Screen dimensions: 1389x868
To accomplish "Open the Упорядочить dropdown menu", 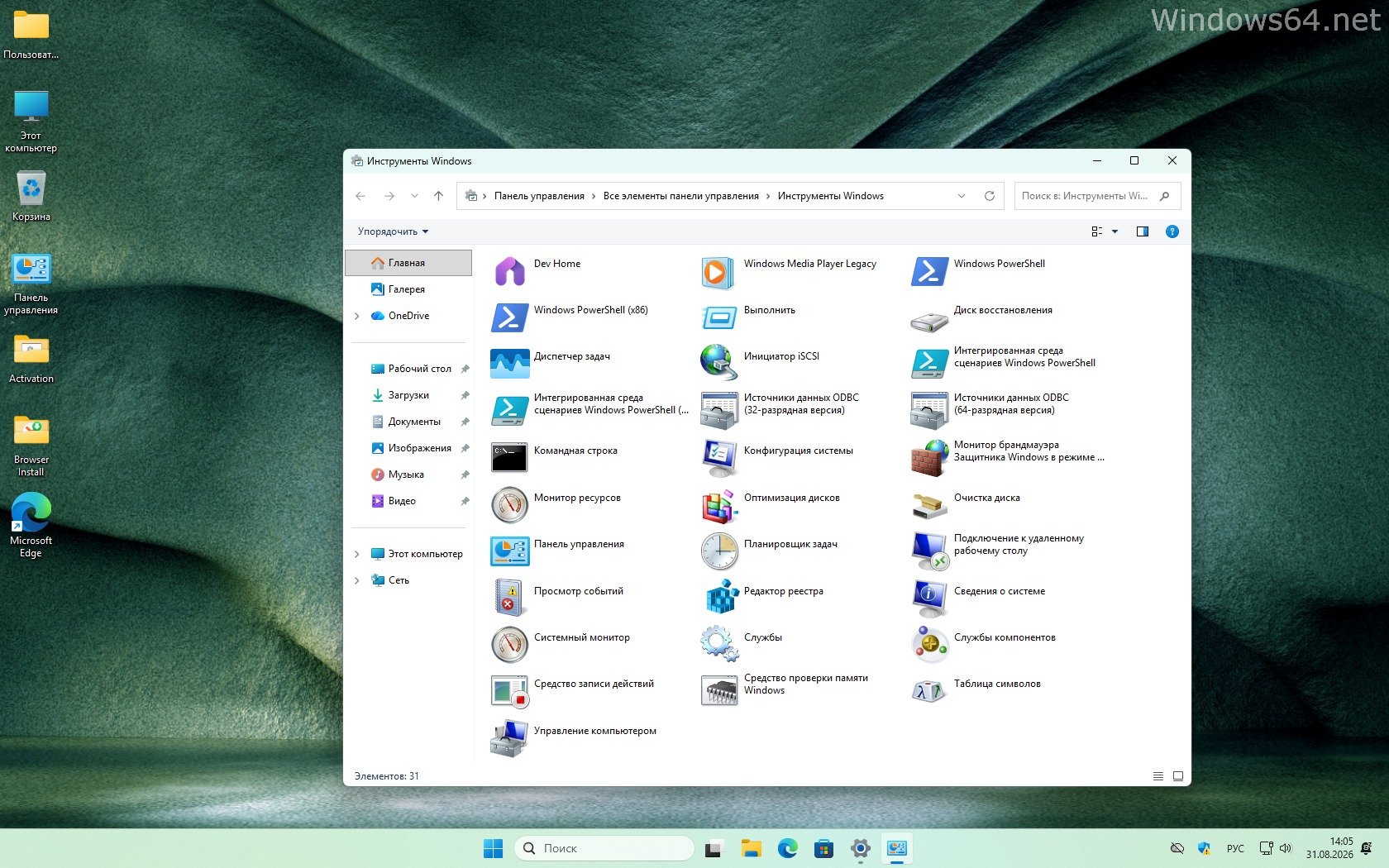I will 394,231.
